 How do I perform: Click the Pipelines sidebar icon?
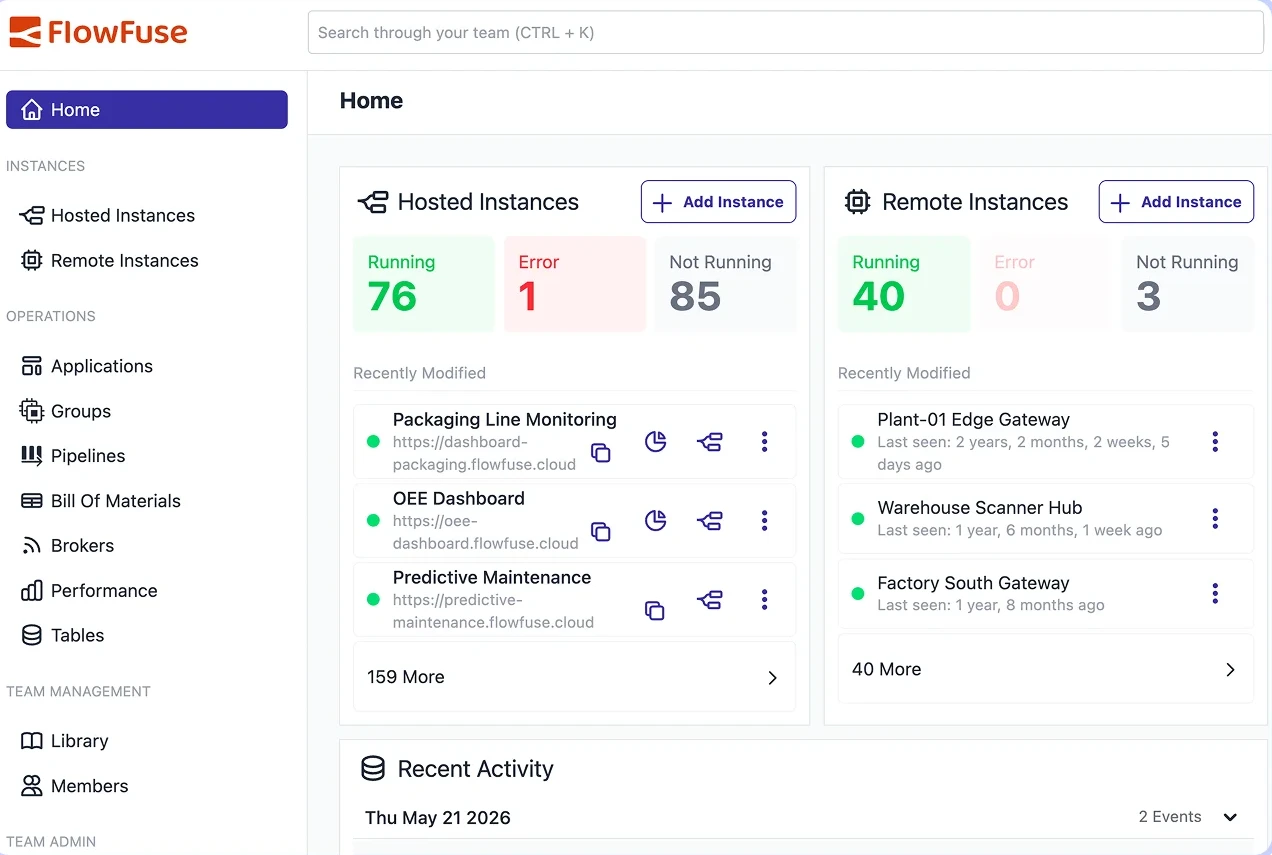click(x=32, y=456)
